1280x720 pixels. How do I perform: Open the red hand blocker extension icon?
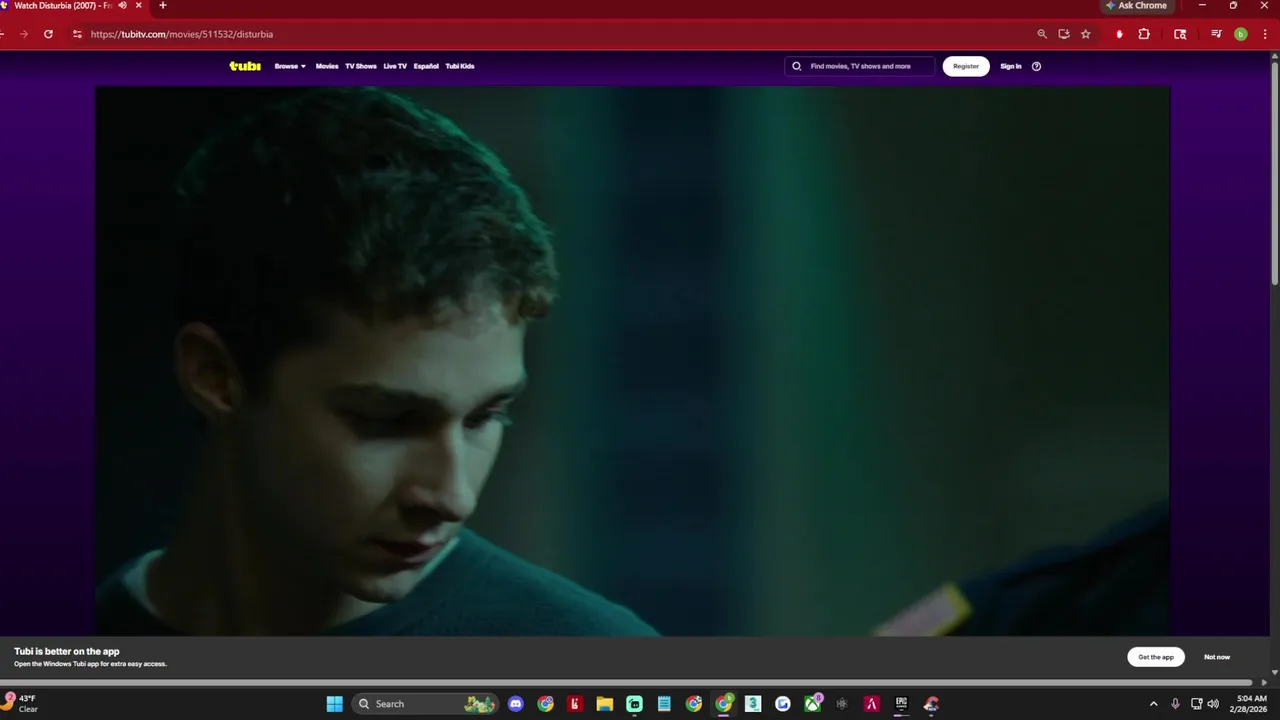1119,34
